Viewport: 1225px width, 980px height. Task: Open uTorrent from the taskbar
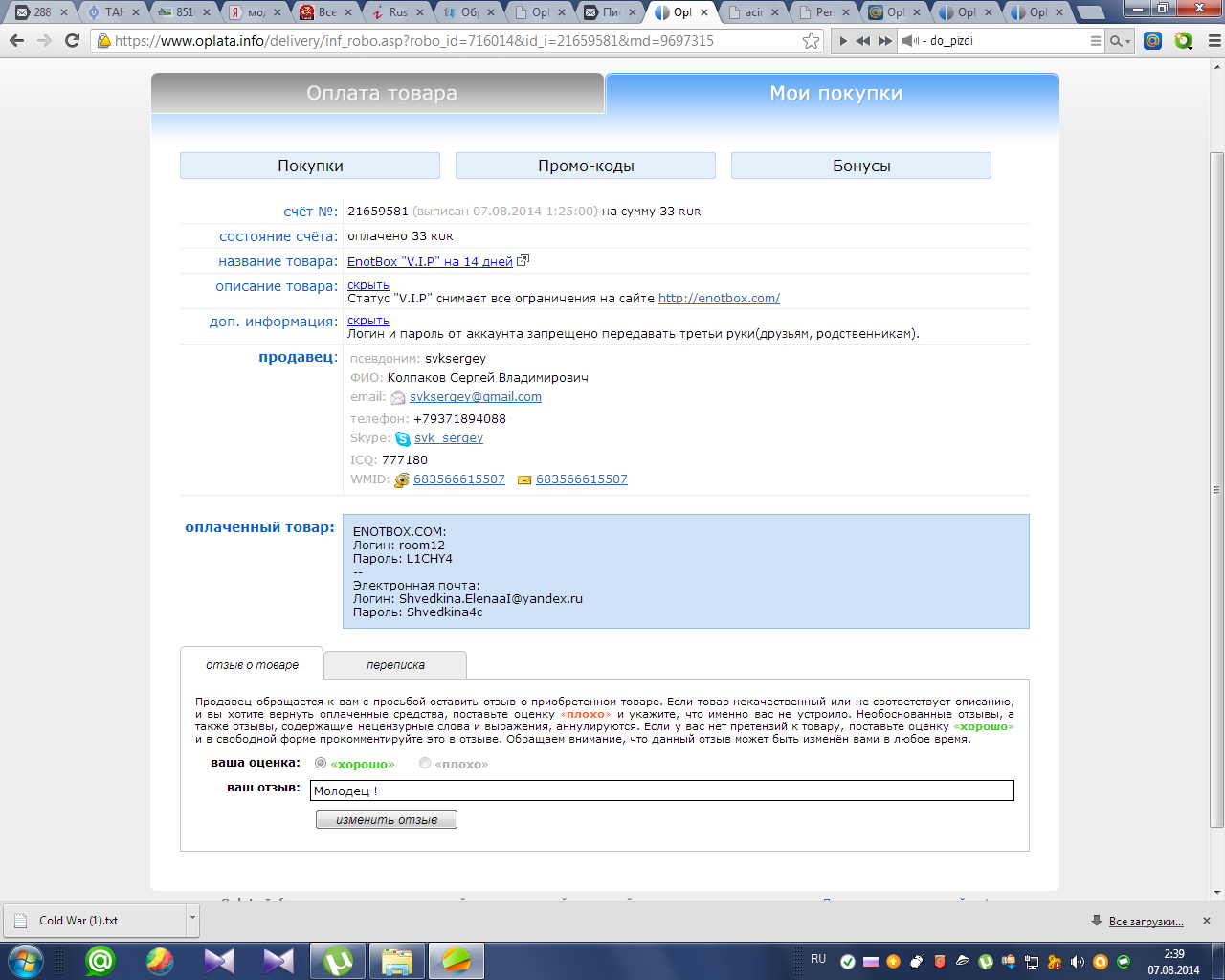pos(338,960)
